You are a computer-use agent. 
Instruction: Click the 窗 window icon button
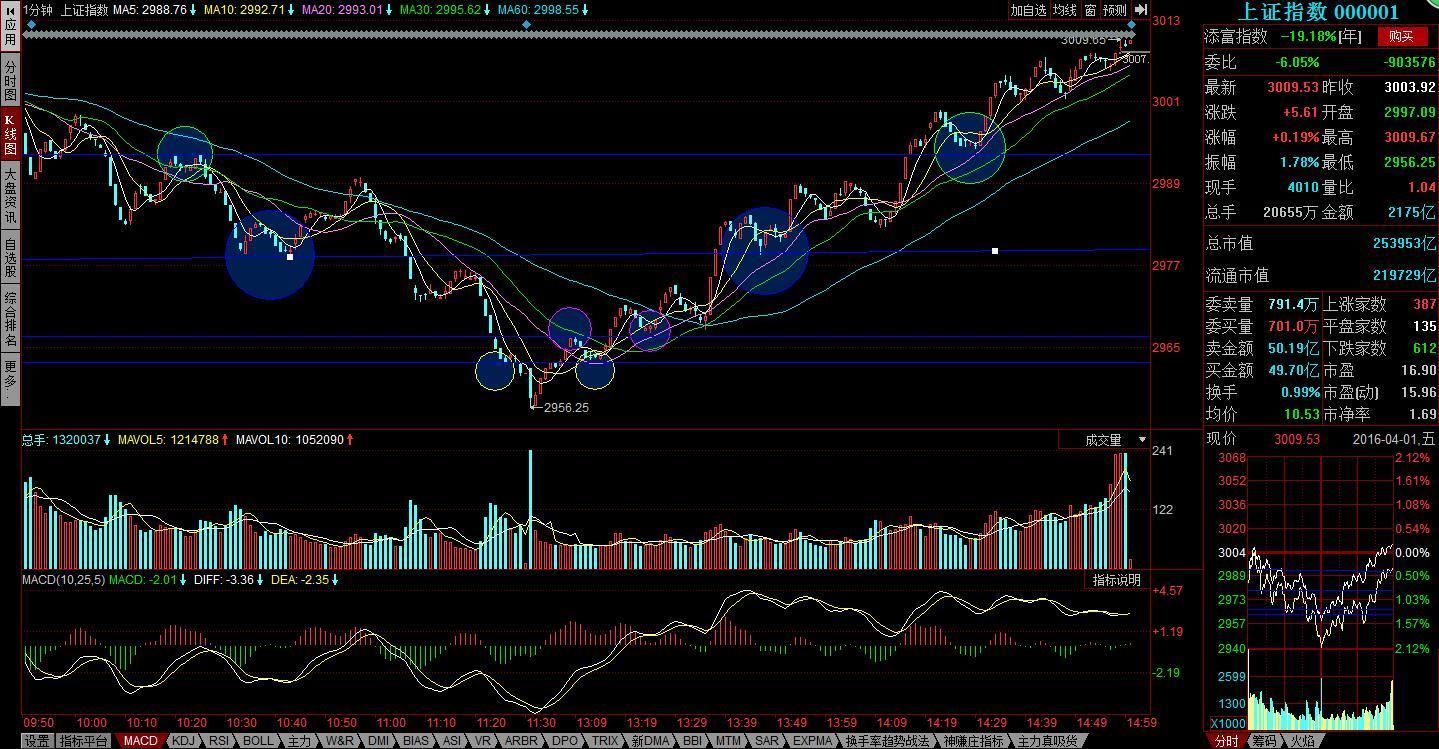1090,10
